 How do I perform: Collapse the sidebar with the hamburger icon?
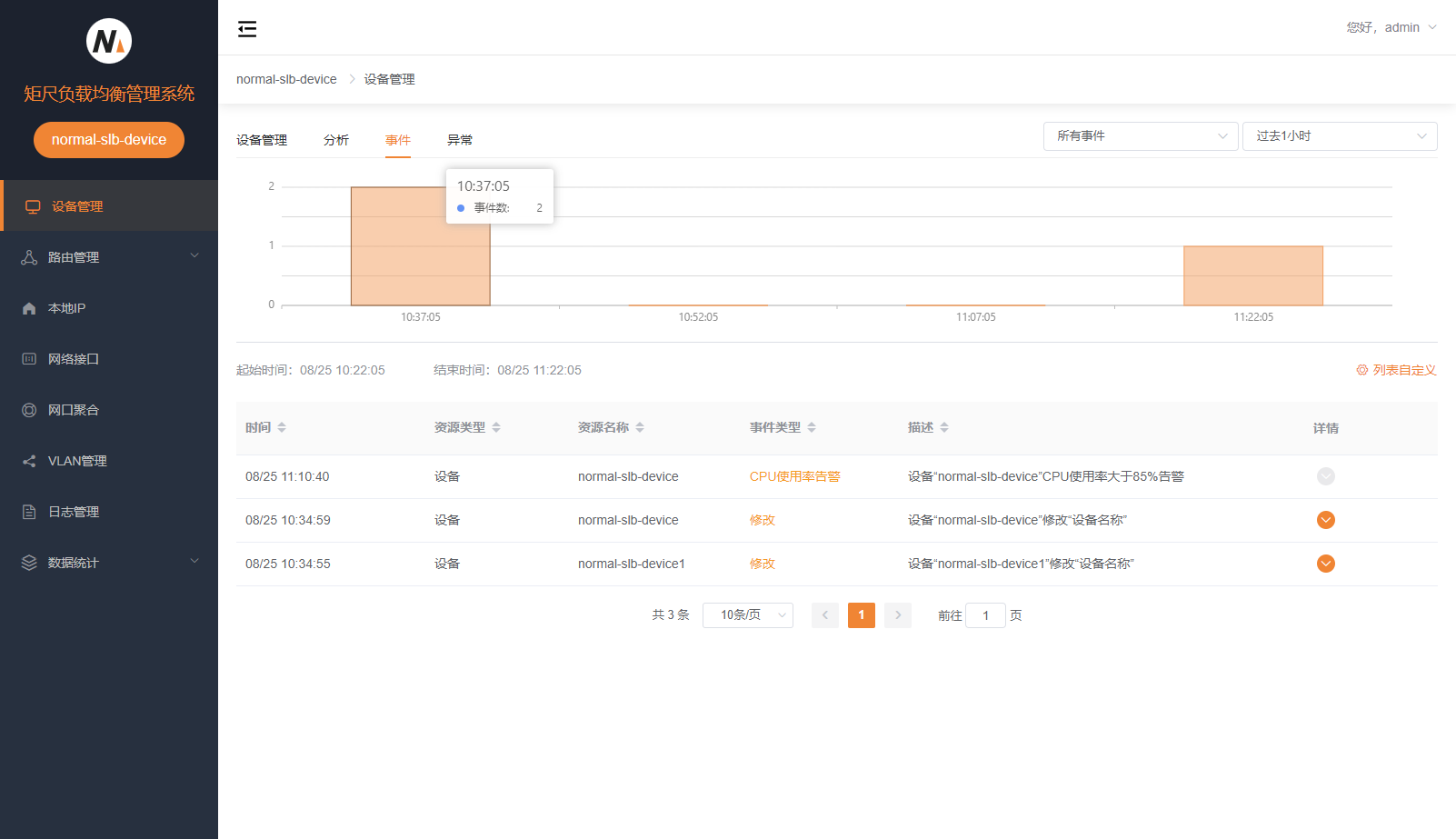tap(247, 29)
